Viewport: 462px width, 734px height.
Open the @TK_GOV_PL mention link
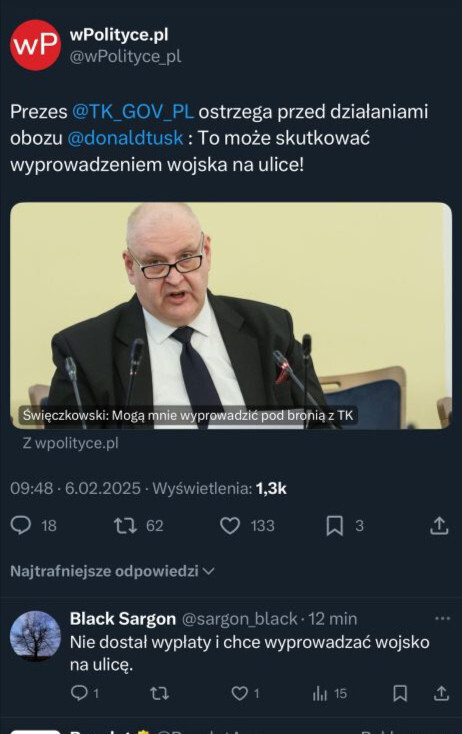132,112
